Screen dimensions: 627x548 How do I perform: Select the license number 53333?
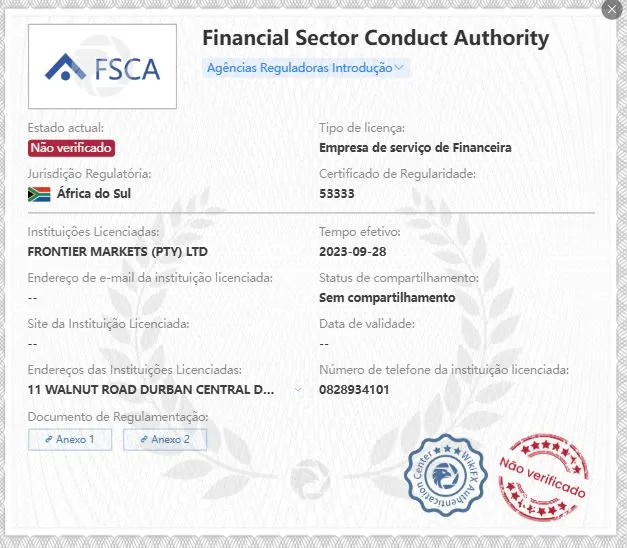337,194
